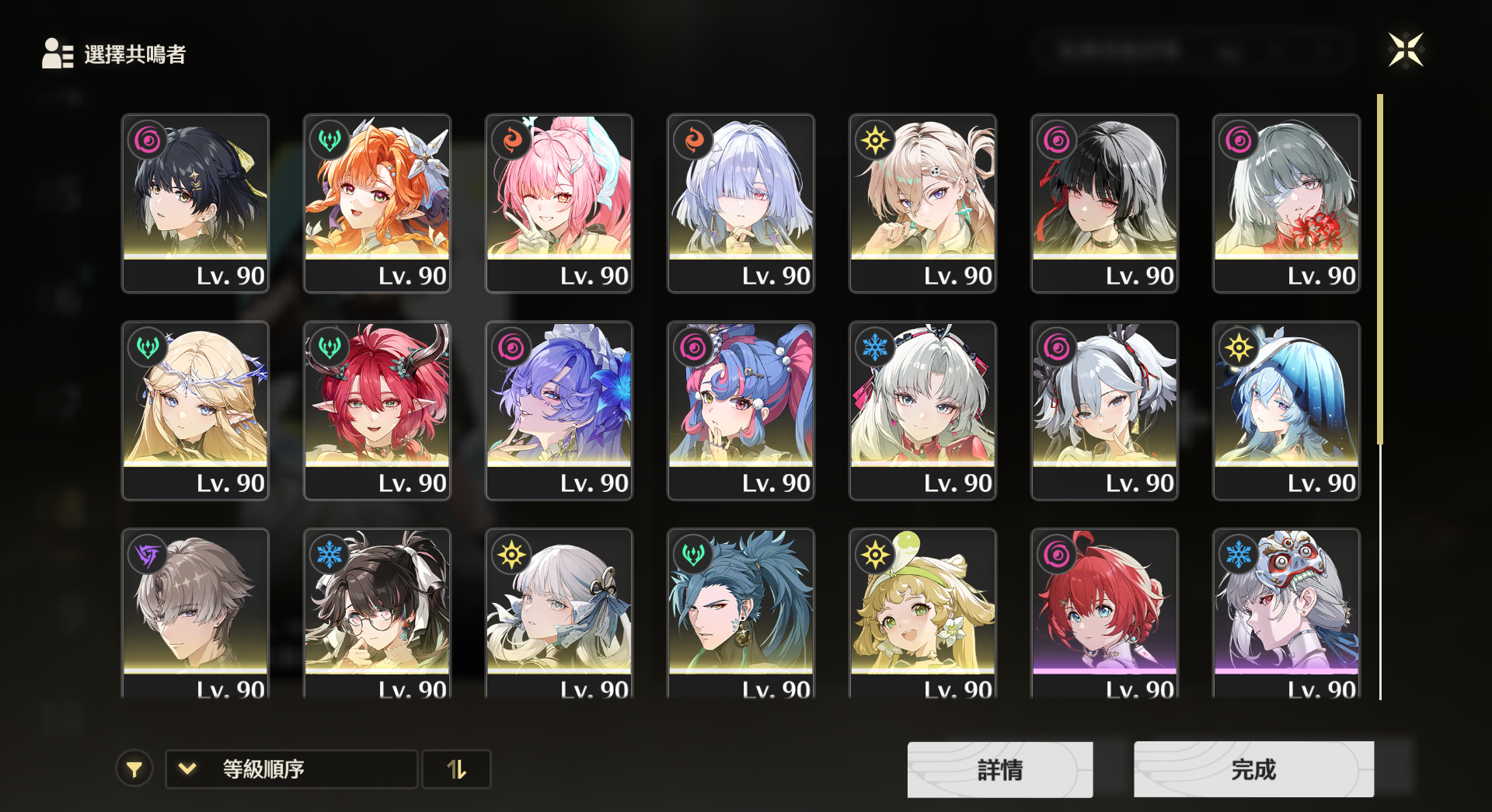This screenshot has height=812, width=1492.
Task: Click the vertical gold scrollbar thumb
Action: 1380,270
